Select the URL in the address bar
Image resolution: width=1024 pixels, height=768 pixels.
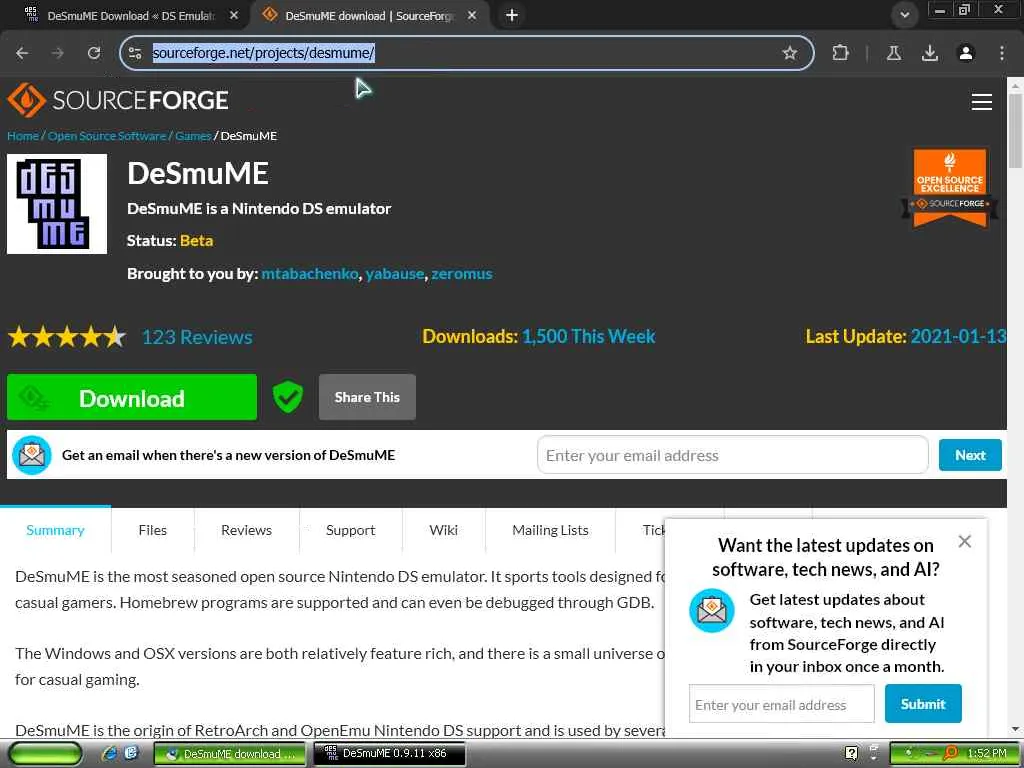(263, 53)
